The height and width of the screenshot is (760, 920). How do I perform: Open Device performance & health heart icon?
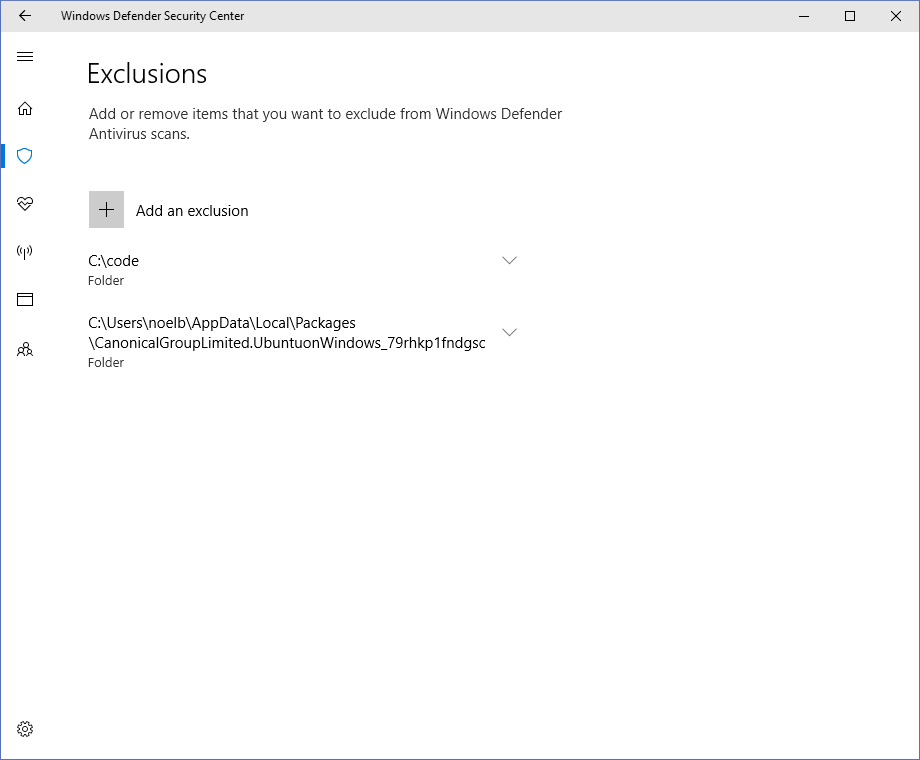click(25, 204)
